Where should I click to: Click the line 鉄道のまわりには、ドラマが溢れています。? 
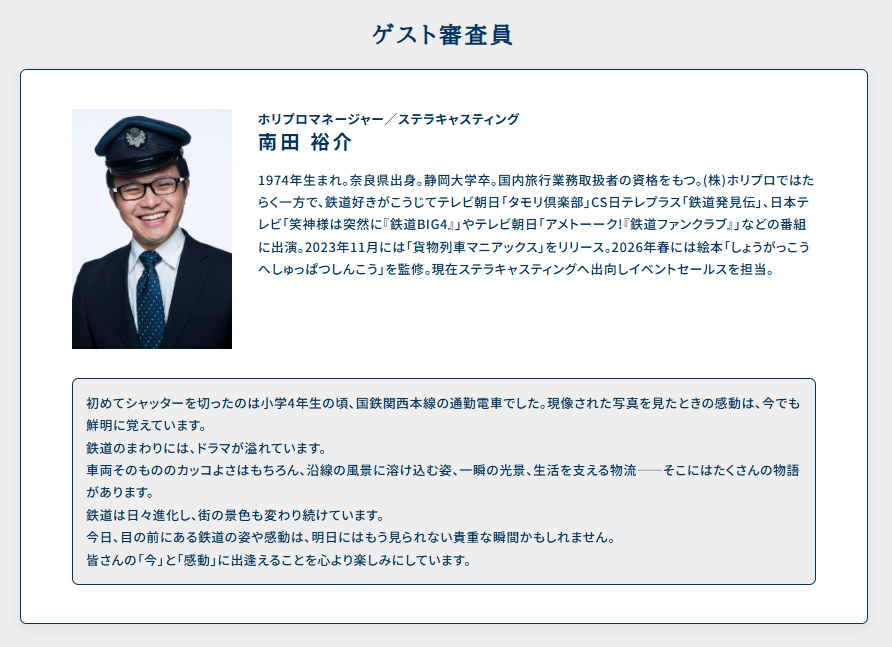click(x=207, y=448)
